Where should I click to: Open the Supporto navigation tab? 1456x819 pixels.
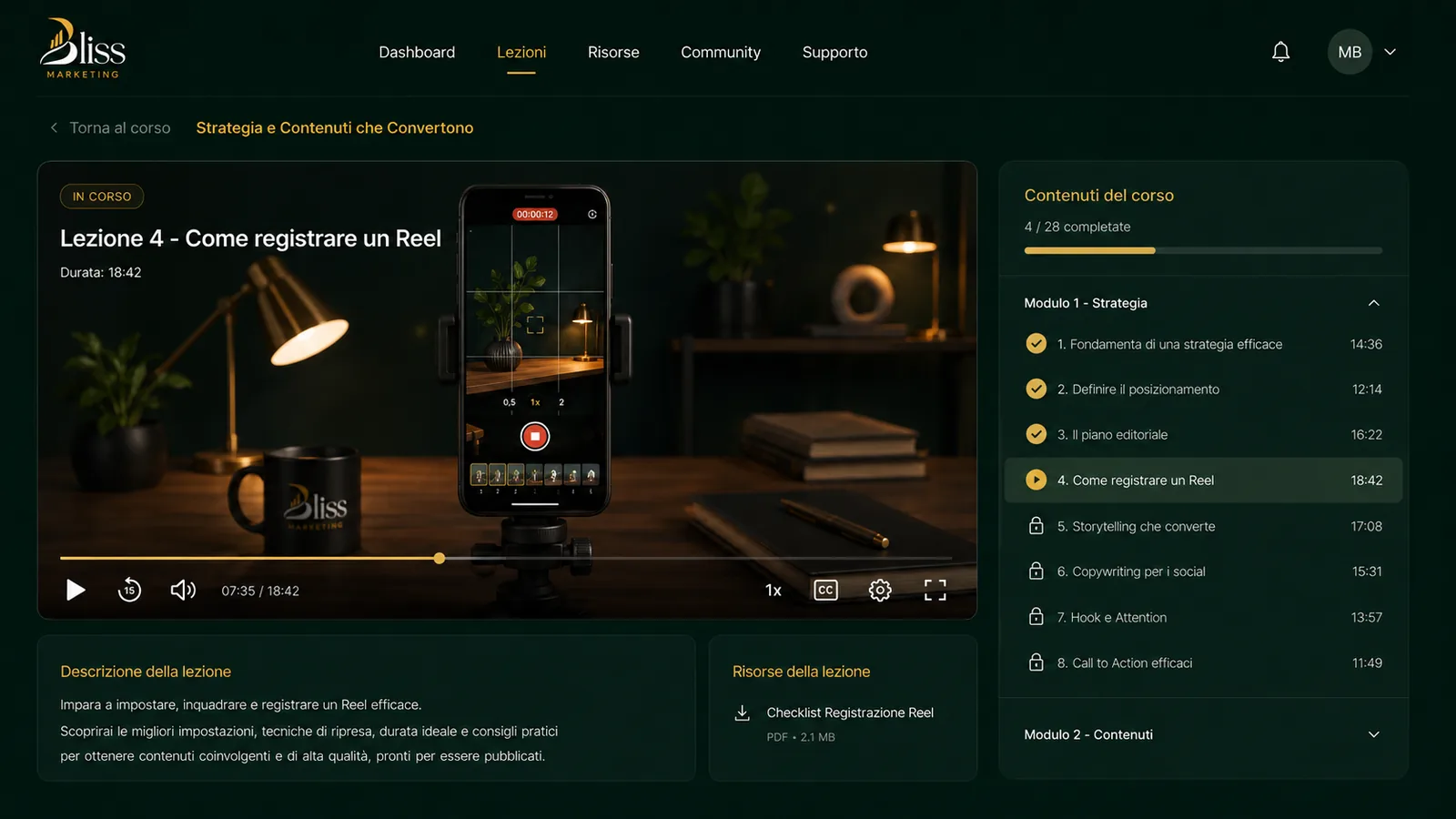(834, 52)
